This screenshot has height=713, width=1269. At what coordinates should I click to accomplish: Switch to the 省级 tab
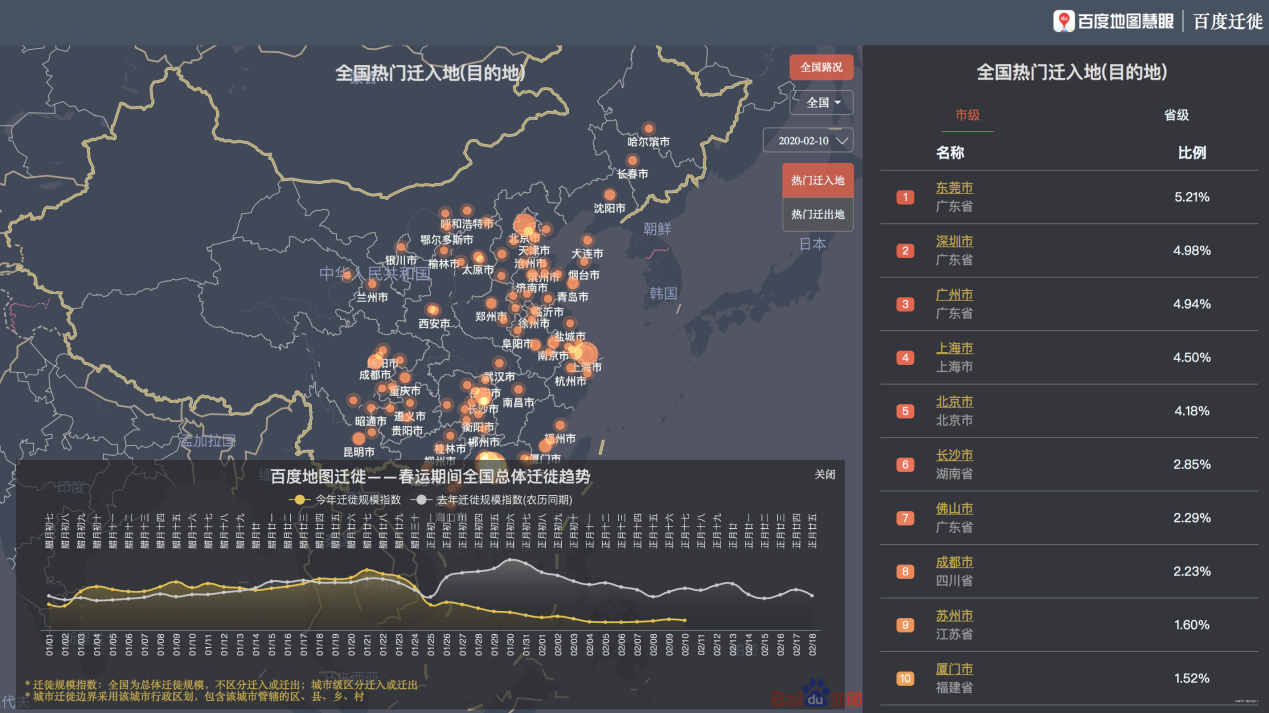click(1176, 115)
